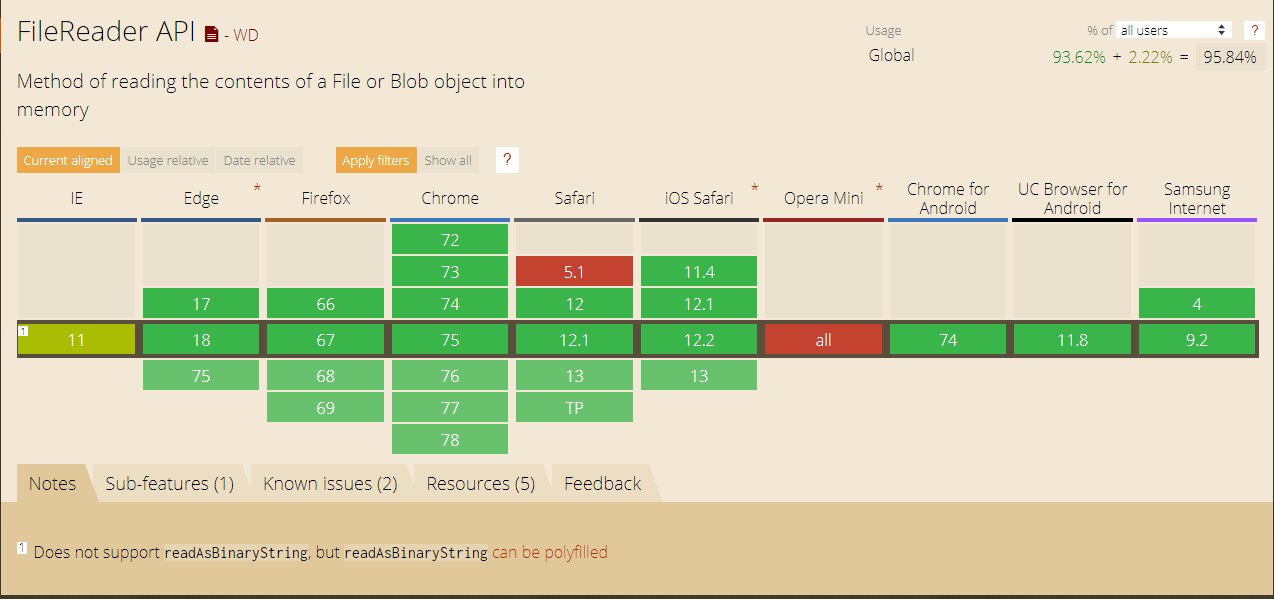This screenshot has width=1274, height=599.
Task: Click the Apply filters button
Action: click(376, 160)
